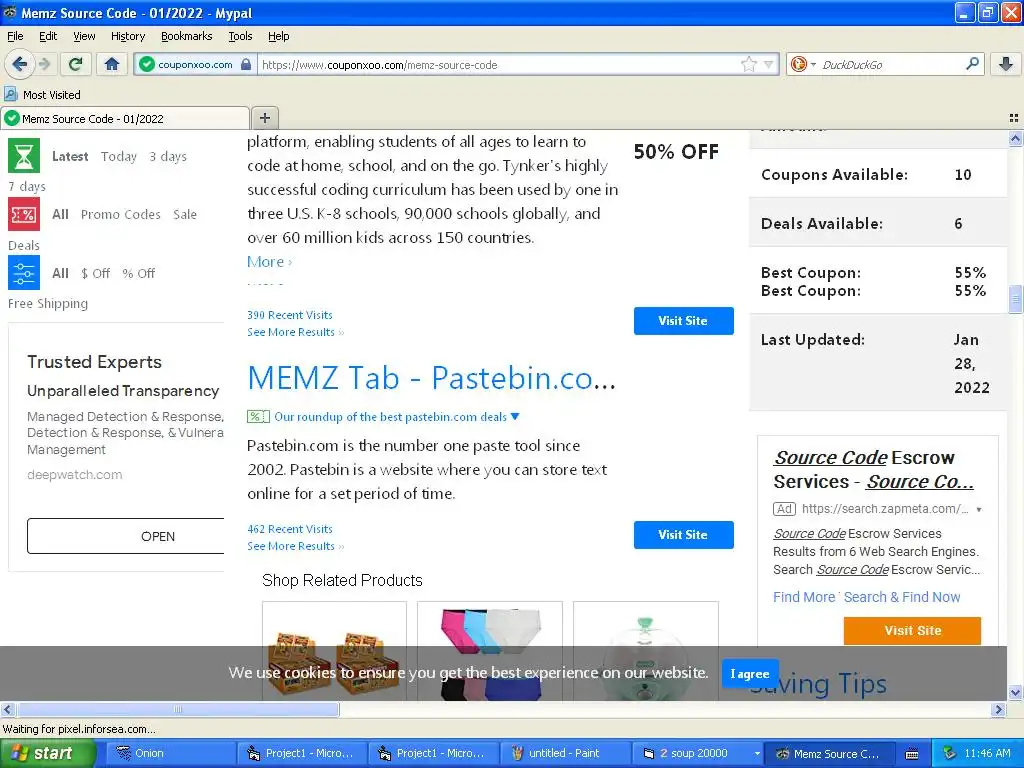Screen dimensions: 1024x768
Task: Click Visit Site for the 50% OFF listing
Action: (x=683, y=321)
